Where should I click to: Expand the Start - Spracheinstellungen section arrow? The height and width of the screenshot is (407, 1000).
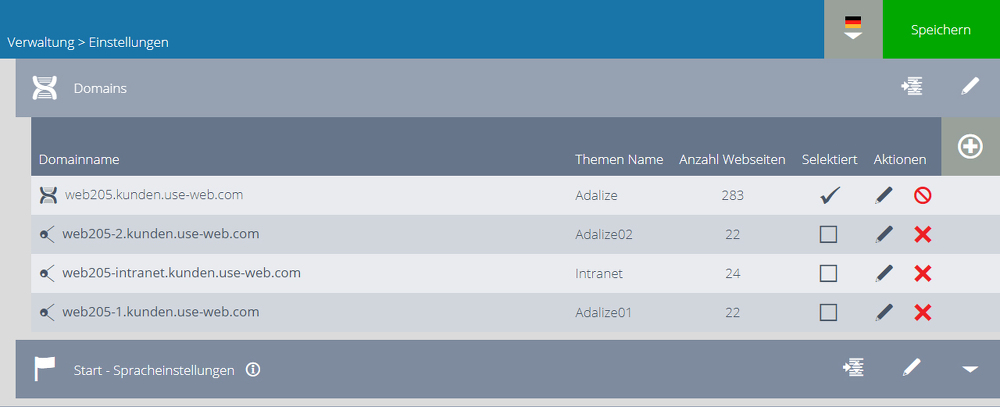(x=970, y=369)
